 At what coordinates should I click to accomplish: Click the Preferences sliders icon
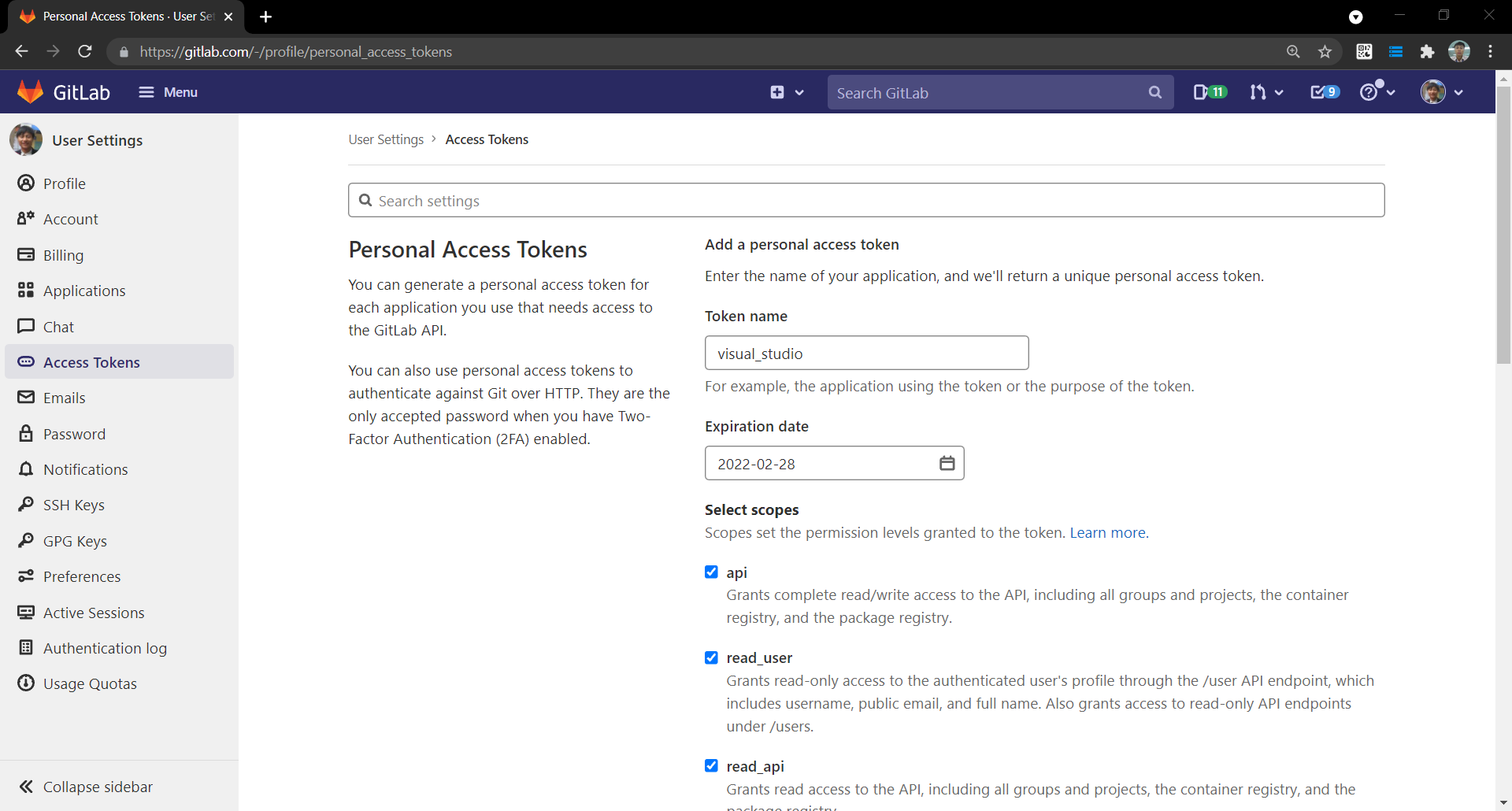26,576
